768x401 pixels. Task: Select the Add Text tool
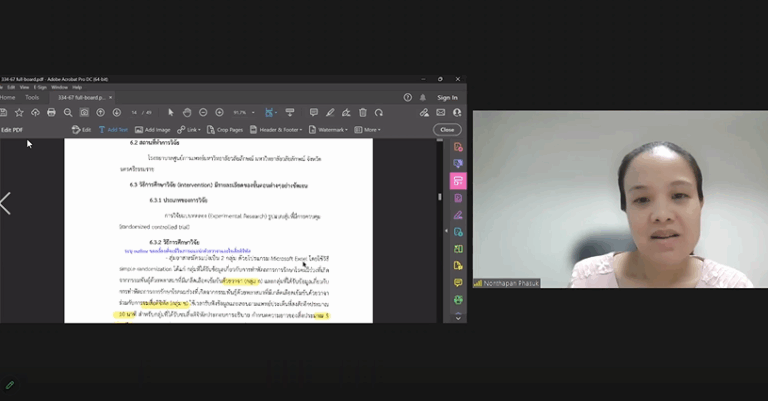point(113,129)
